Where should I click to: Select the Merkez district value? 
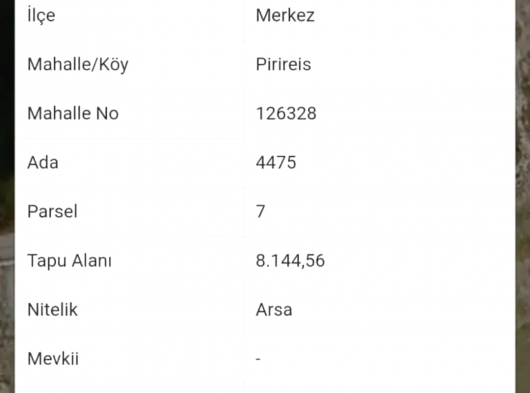tap(285, 16)
